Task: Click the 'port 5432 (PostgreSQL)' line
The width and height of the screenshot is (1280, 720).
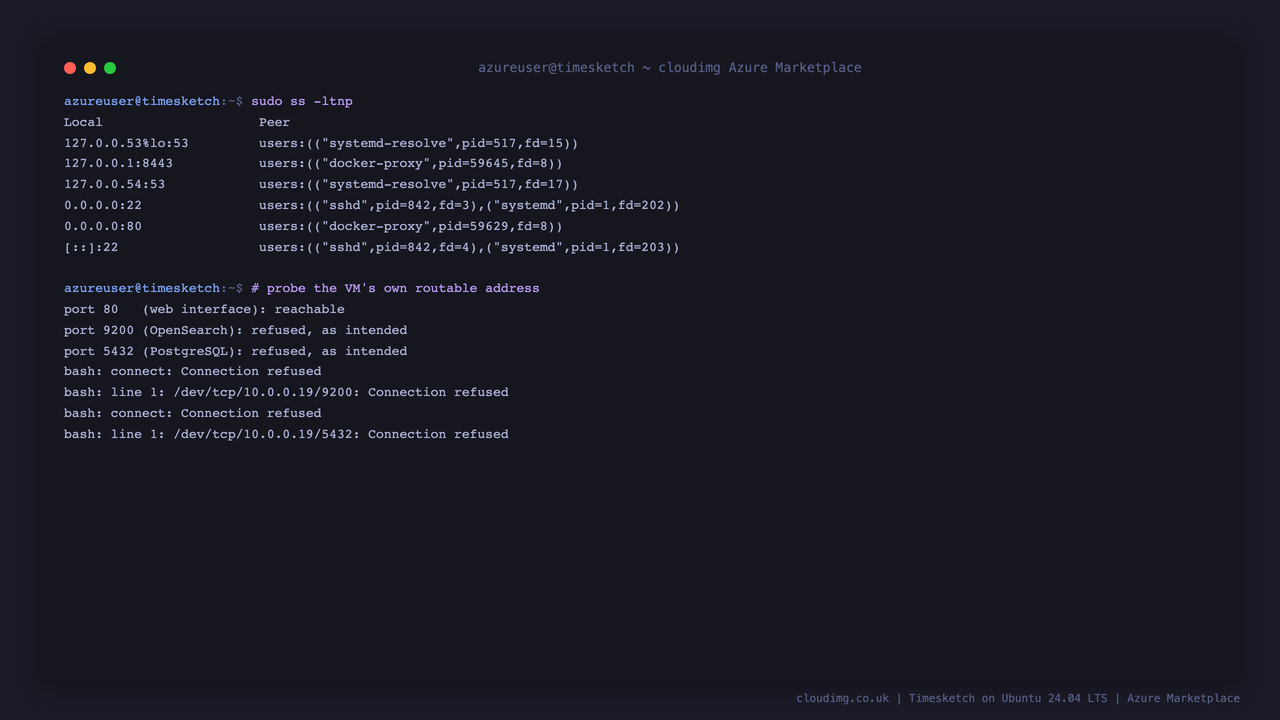Action: point(235,351)
